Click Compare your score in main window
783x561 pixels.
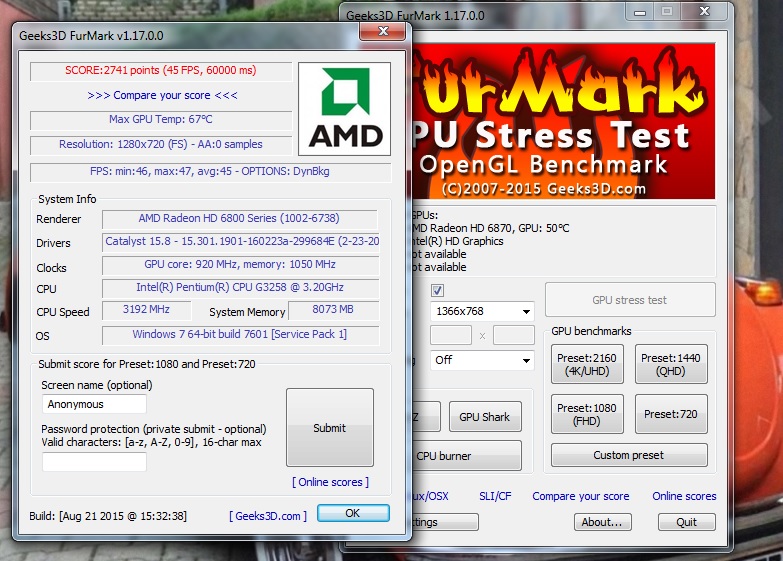pyautogui.click(x=580, y=496)
